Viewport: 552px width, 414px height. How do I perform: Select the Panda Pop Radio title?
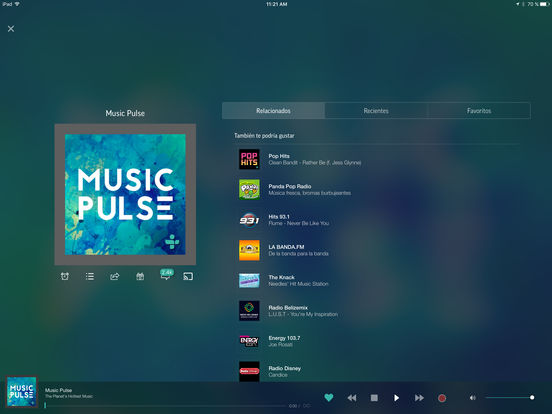[290, 186]
